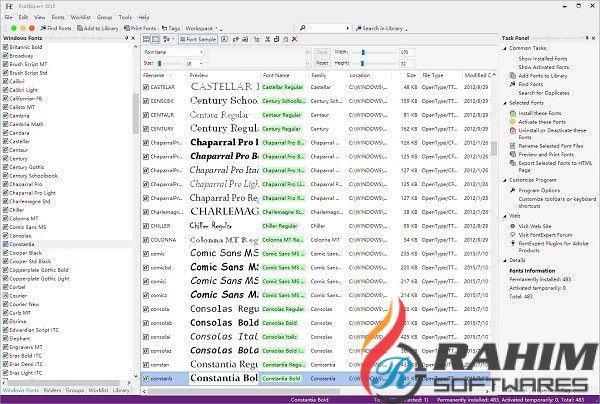
Task: Click the Add Fonts to Library icon
Action: coord(513,76)
